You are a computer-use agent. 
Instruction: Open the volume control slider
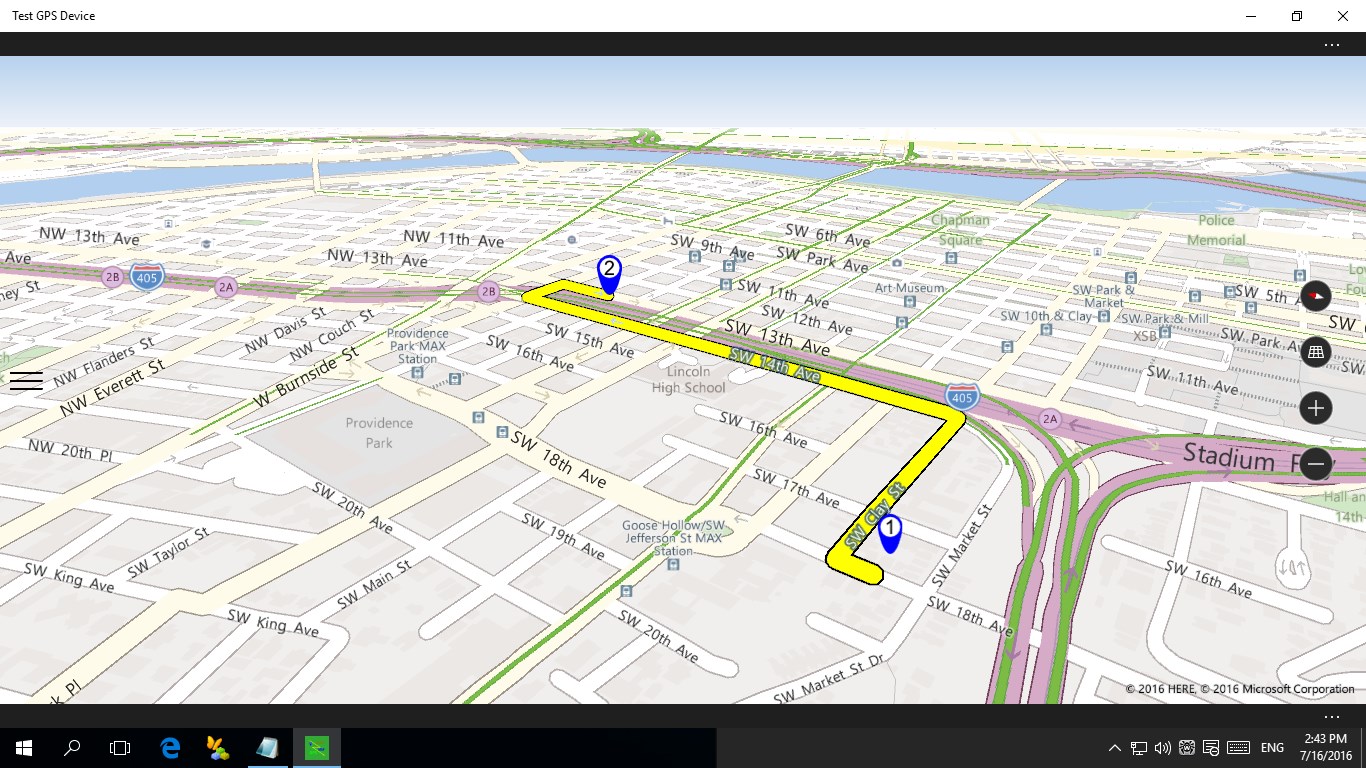(x=1162, y=747)
